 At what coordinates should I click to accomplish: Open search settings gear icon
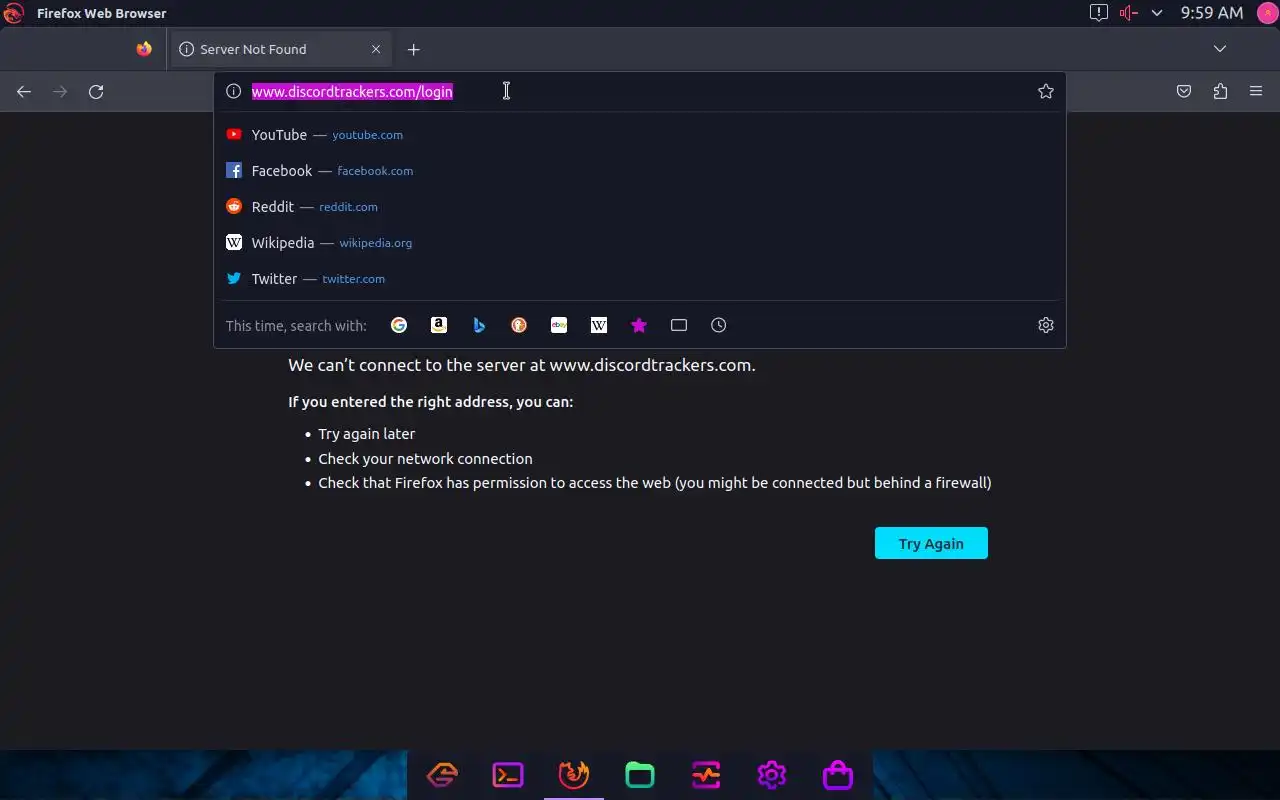[x=1046, y=325]
